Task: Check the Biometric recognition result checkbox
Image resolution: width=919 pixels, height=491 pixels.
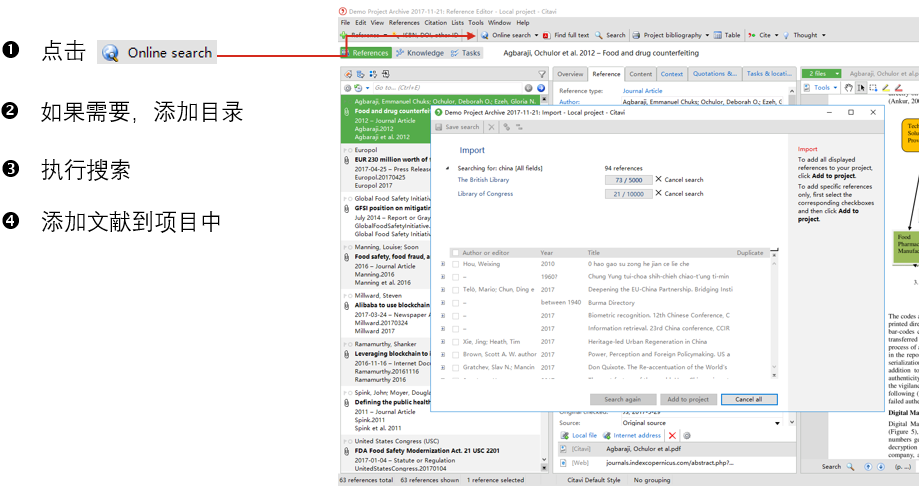Action: (455, 315)
